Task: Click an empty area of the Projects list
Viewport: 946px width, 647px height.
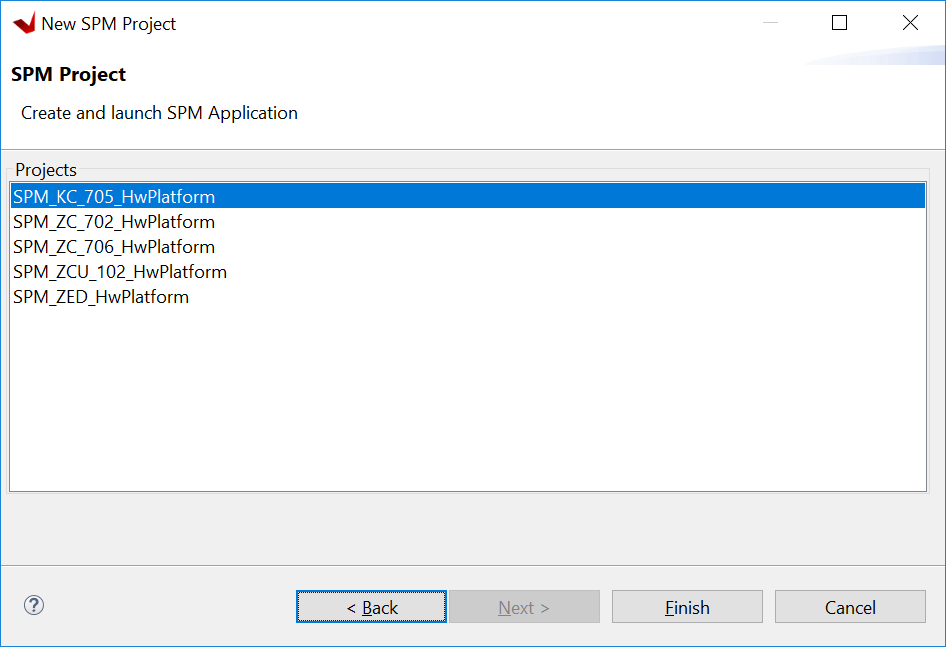Action: [450, 400]
